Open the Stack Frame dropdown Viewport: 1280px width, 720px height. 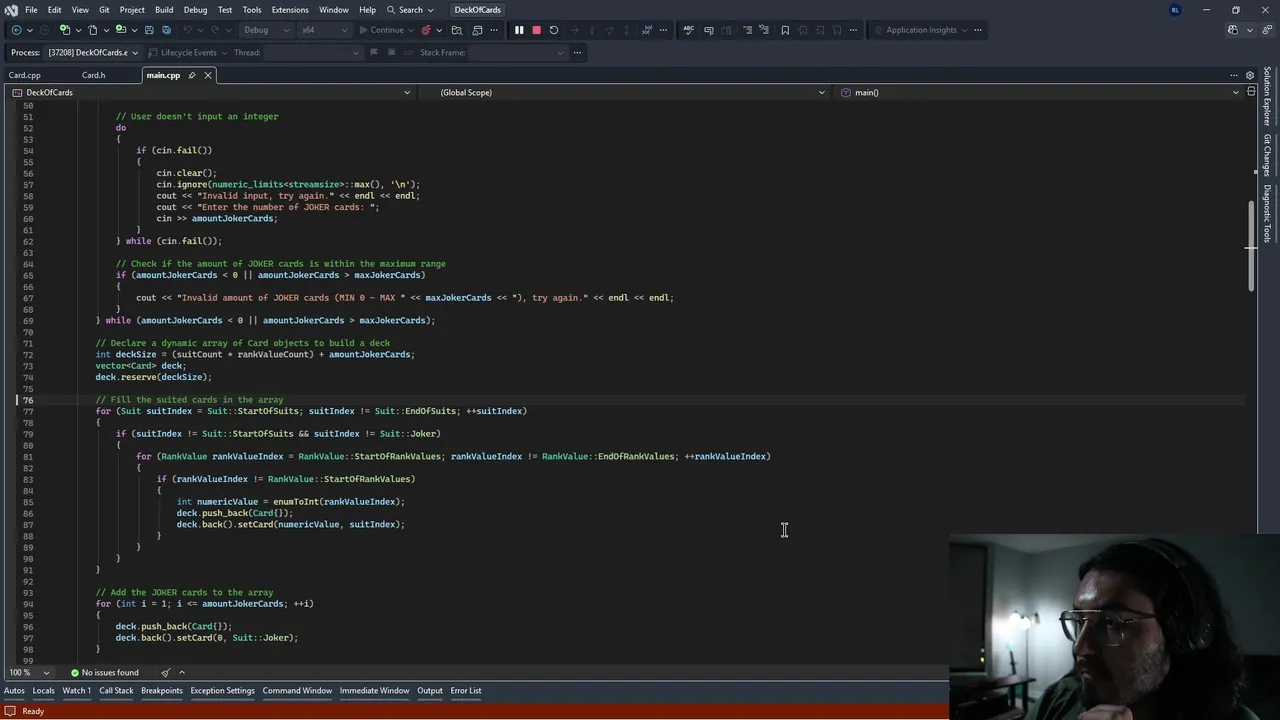click(516, 52)
